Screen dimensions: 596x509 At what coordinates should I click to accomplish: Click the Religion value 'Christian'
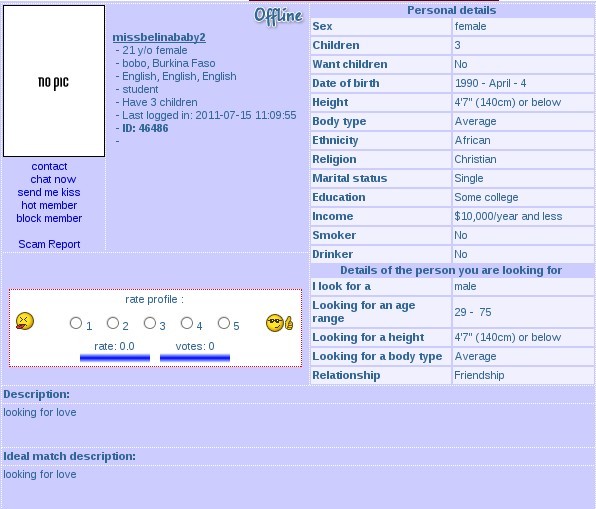476,159
